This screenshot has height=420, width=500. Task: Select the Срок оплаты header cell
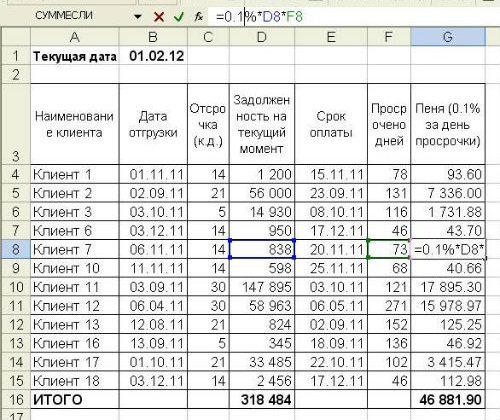point(331,124)
